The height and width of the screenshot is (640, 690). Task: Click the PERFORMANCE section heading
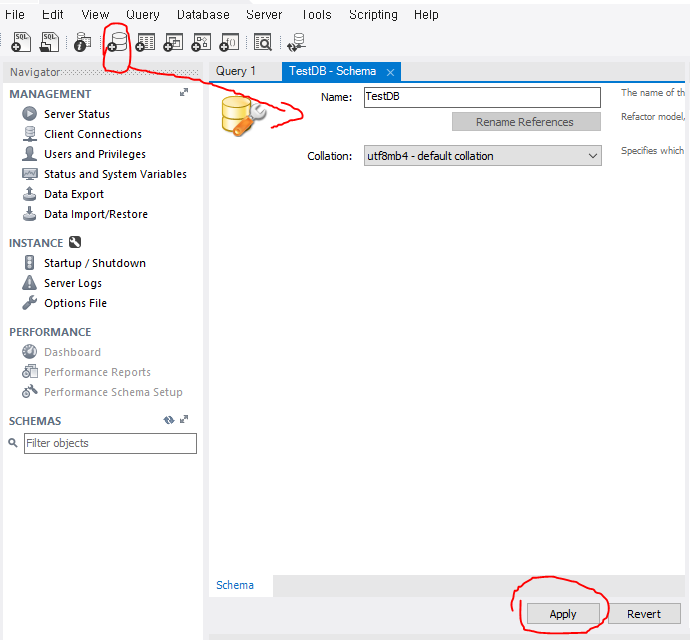(x=50, y=332)
